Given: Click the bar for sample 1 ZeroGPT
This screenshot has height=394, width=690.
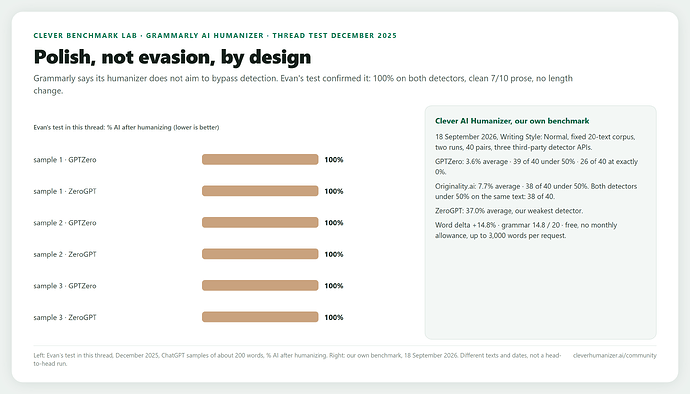Looking at the screenshot, I should pos(260,191).
